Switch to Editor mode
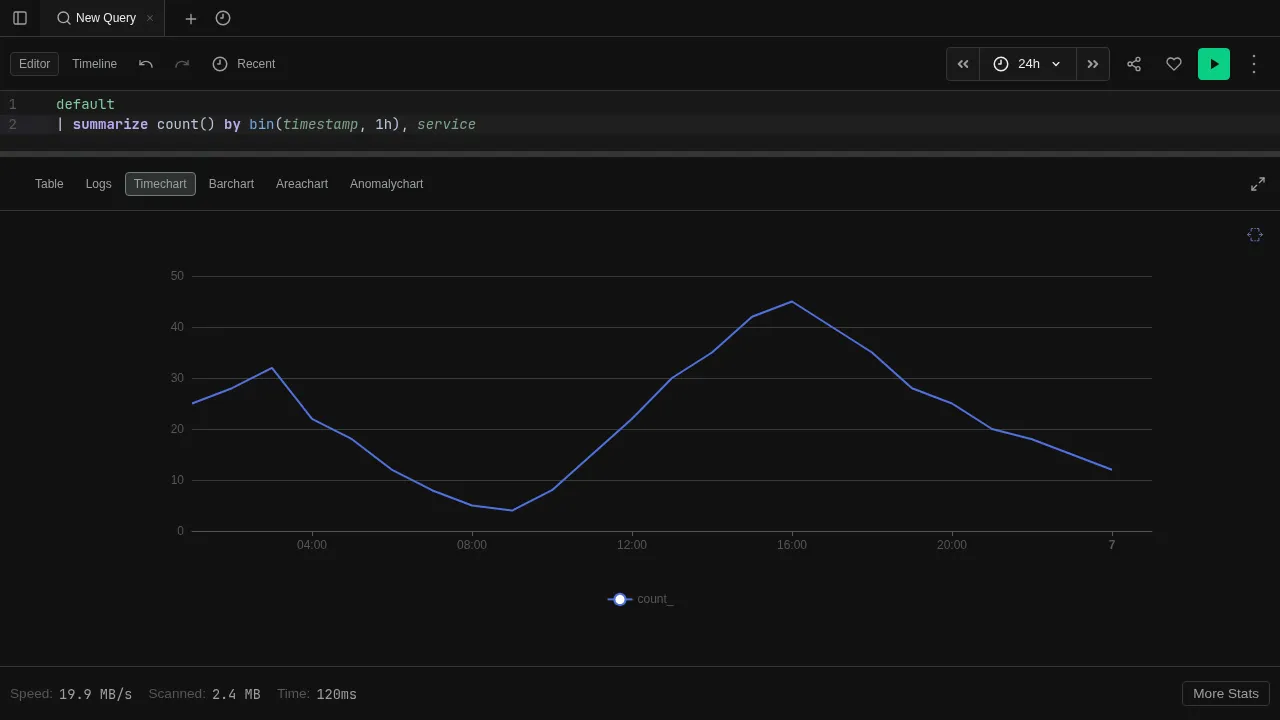 click(x=34, y=64)
